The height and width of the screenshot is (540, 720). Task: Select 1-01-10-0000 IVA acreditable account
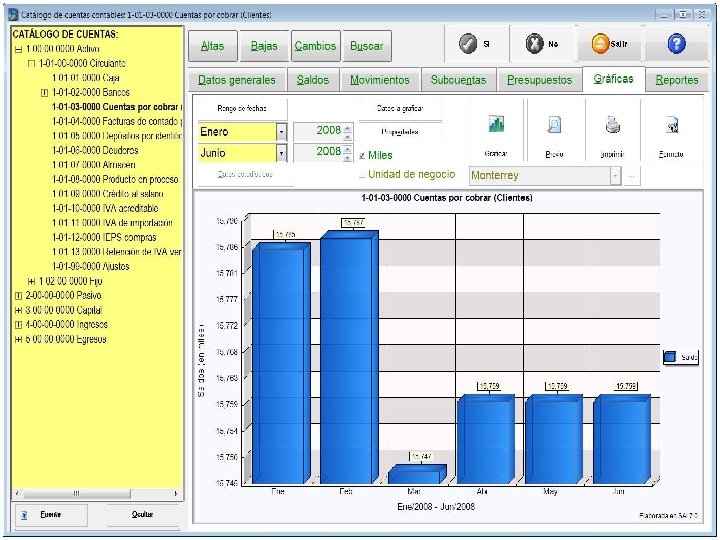click(x=105, y=208)
